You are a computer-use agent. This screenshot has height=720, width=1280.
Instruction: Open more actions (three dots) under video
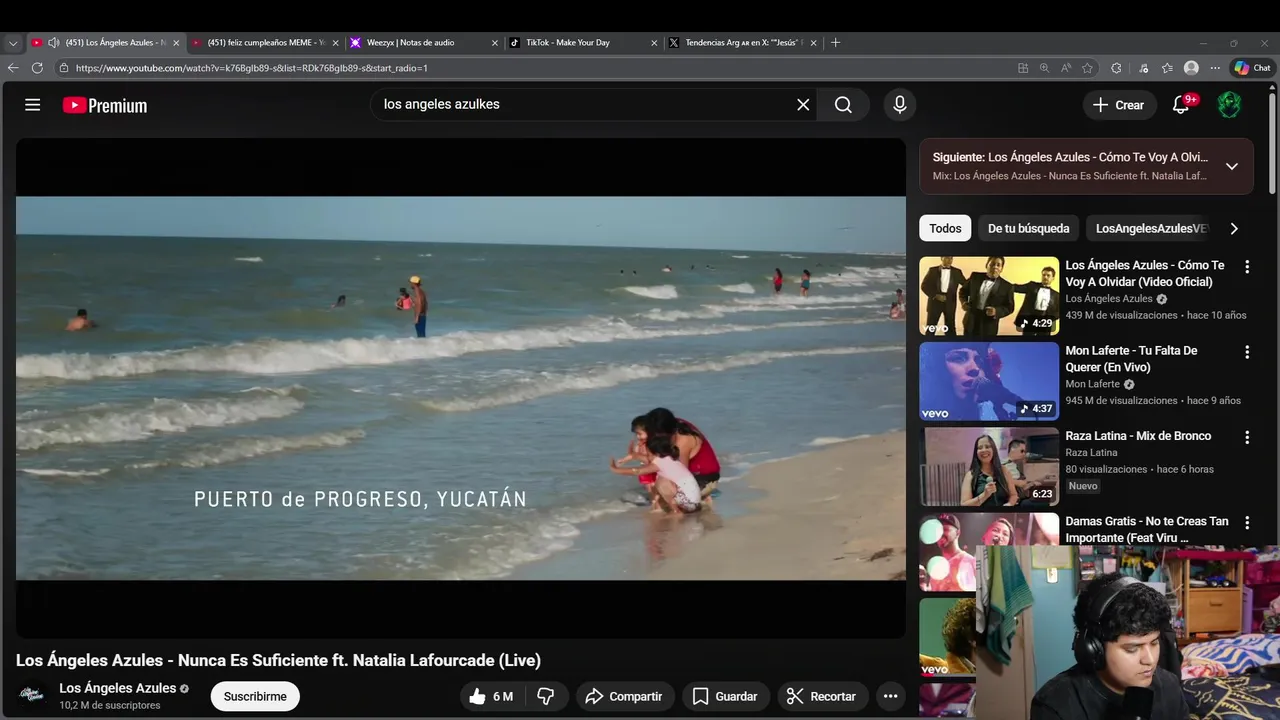coord(890,696)
